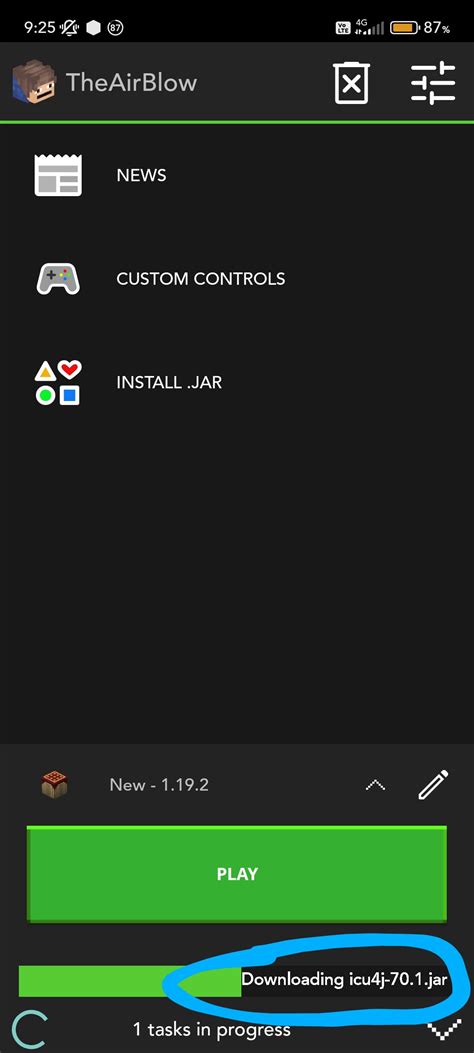The image size is (474, 1053).
Task: Click the Install .jar shapes icon
Action: tap(58, 382)
